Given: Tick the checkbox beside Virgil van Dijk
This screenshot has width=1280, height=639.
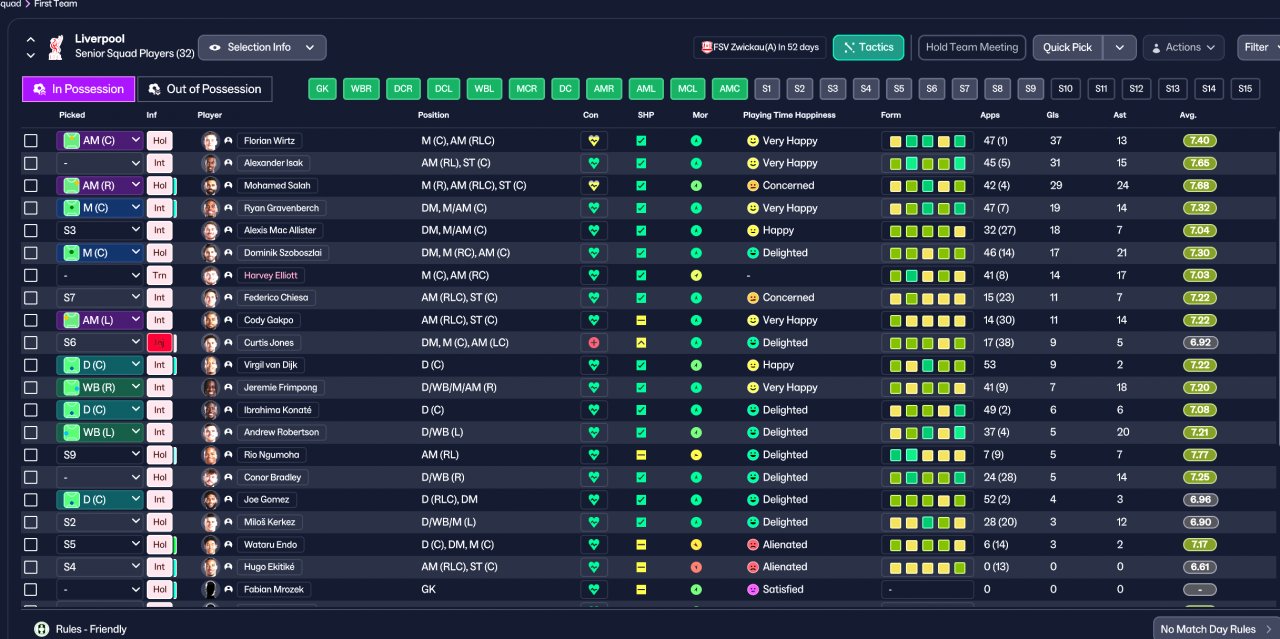Looking at the screenshot, I should click(x=31, y=365).
